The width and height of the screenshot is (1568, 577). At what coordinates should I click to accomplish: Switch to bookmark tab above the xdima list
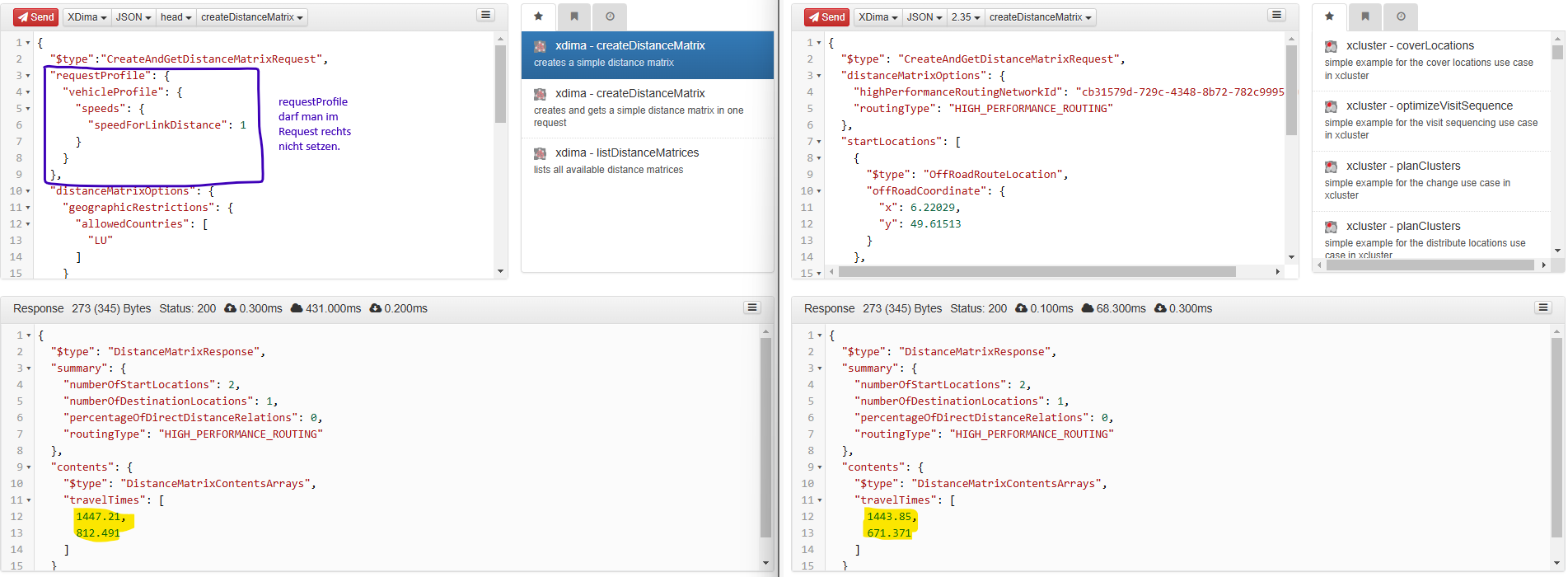(574, 16)
